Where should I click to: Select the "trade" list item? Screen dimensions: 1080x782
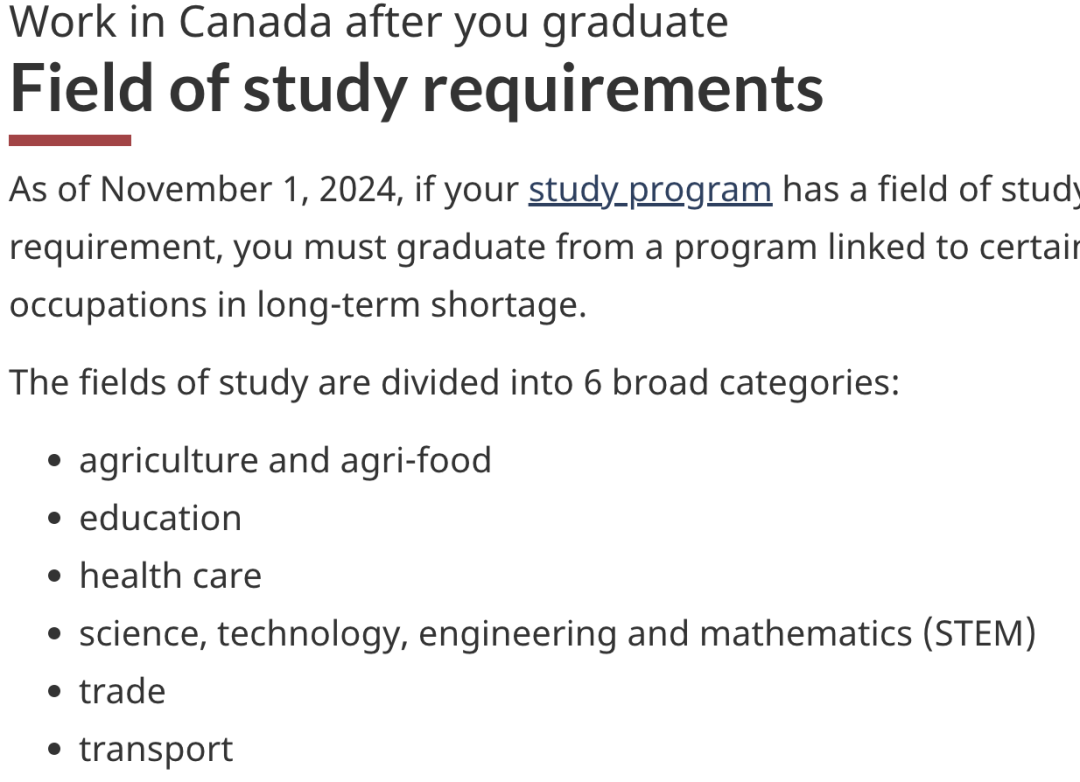[123, 692]
